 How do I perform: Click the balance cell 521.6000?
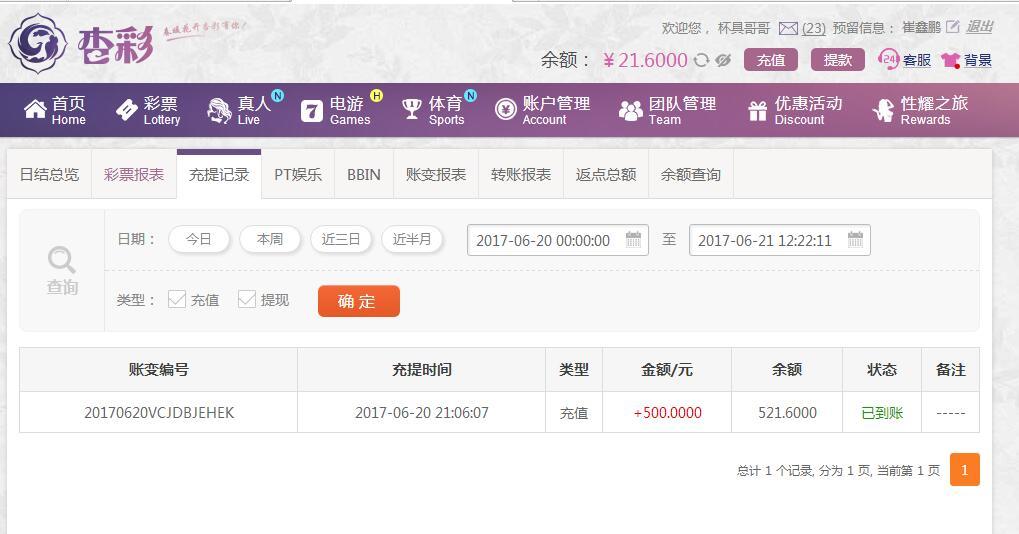point(788,413)
